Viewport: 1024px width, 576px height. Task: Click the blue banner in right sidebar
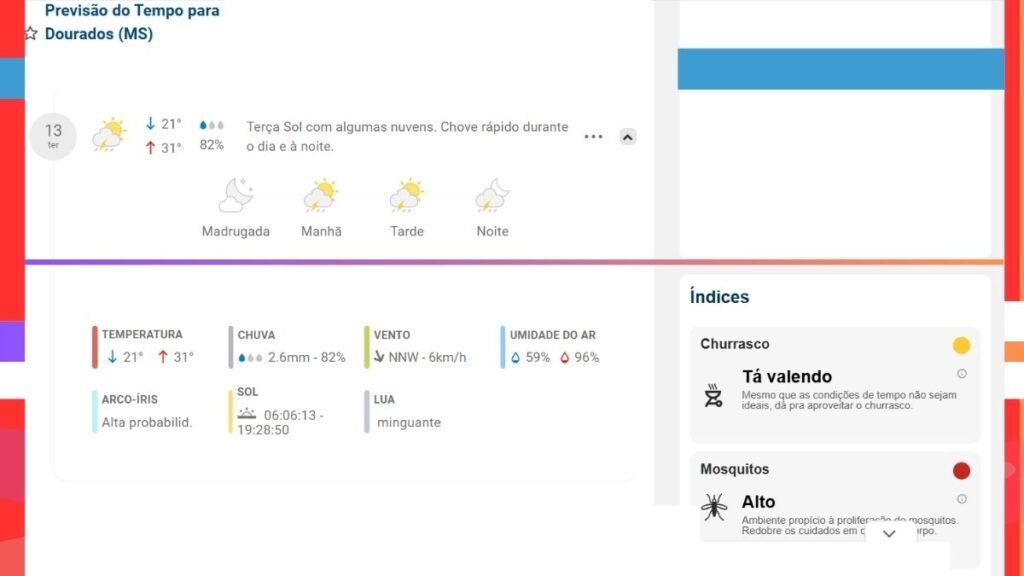(840, 69)
